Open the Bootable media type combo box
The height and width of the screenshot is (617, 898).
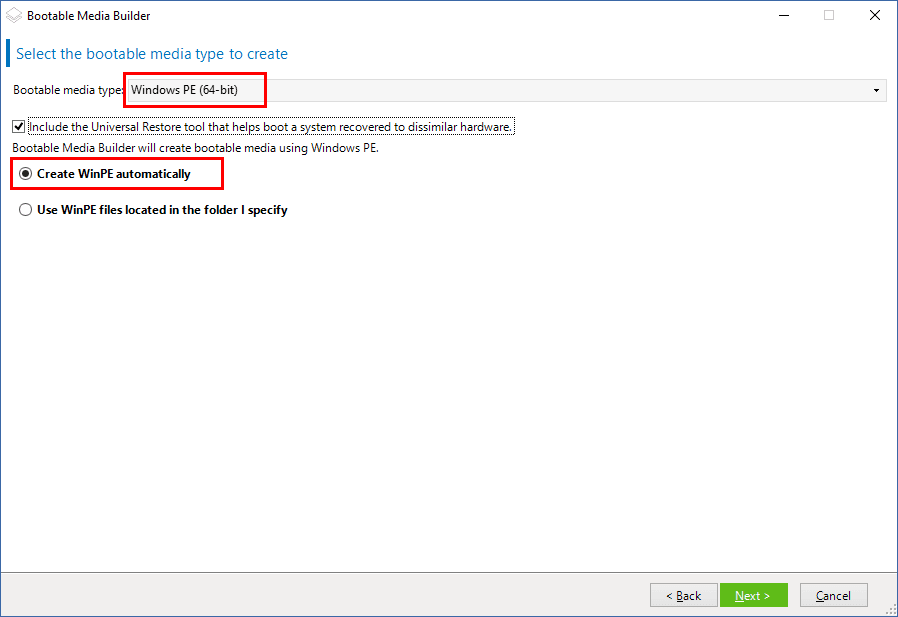pos(505,91)
